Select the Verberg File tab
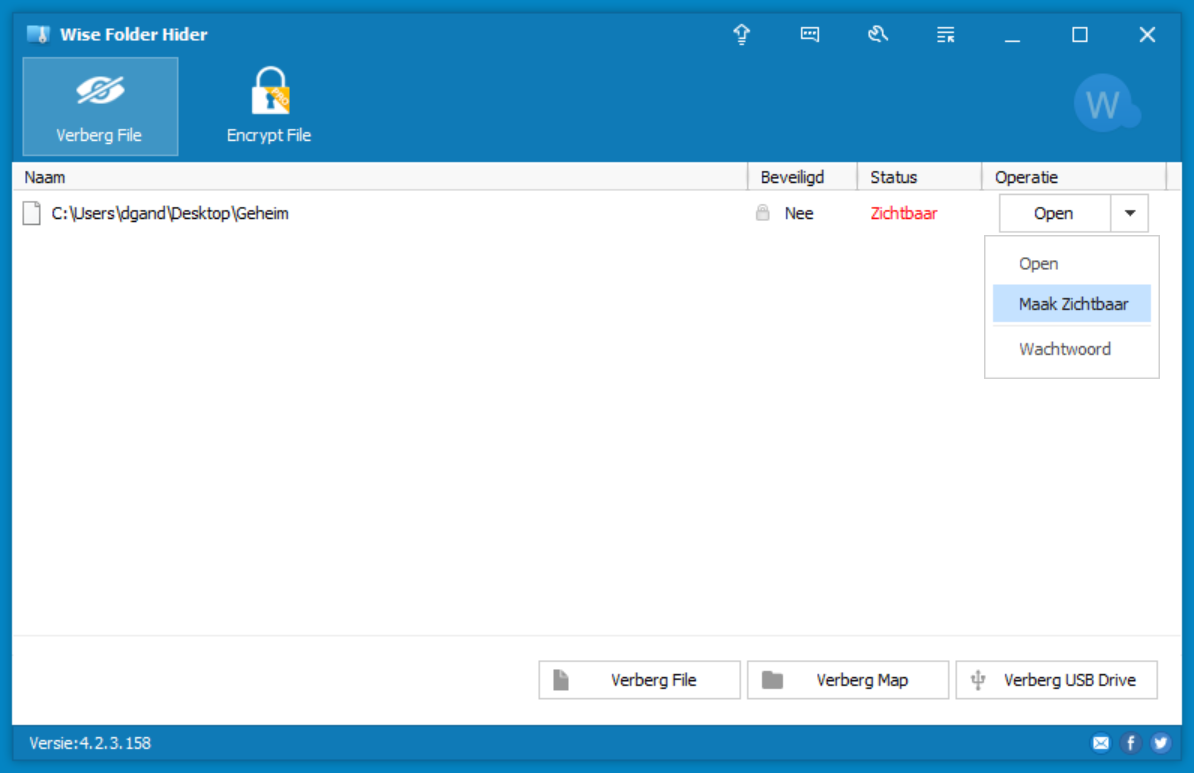Screen dimensions: 1194x773 click(101, 107)
